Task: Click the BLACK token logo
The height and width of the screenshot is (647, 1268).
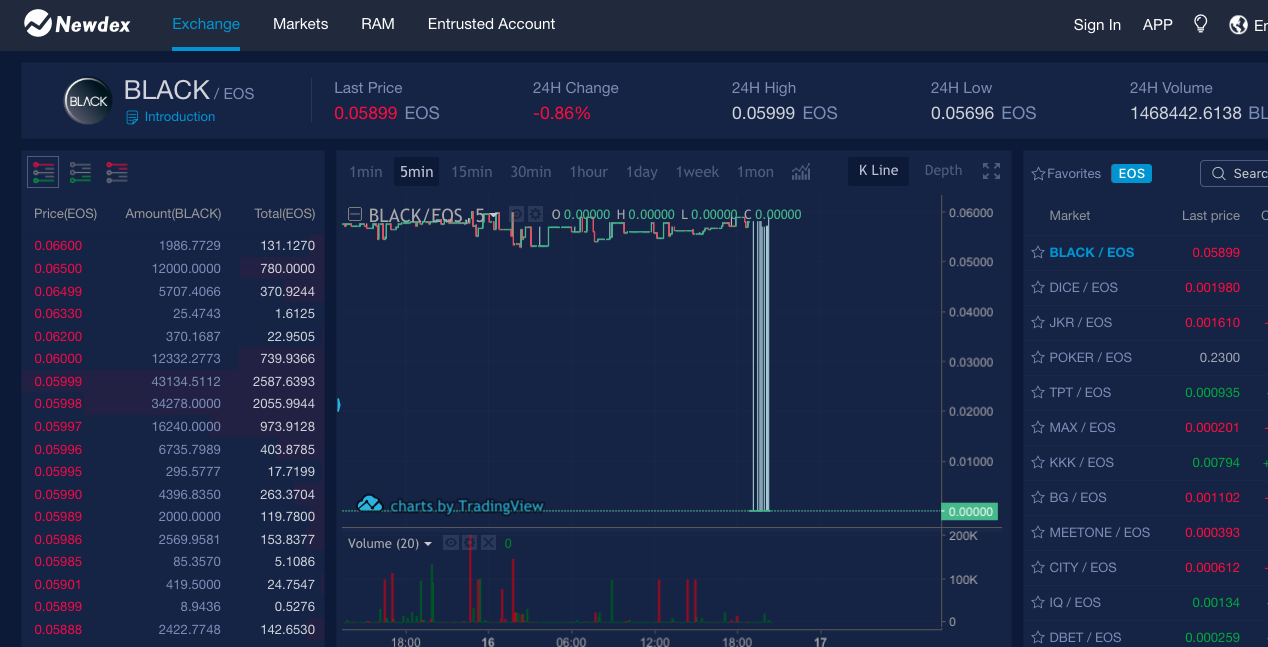Action: (88, 101)
